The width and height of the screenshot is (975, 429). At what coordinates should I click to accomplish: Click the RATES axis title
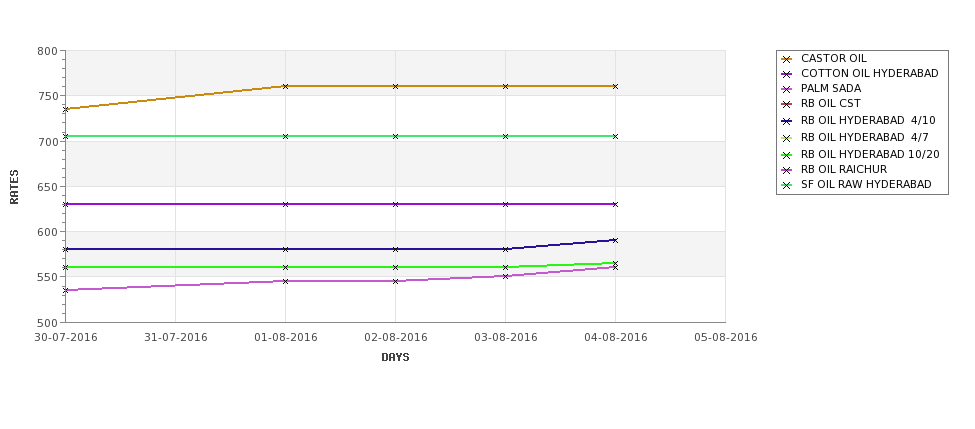point(14,187)
